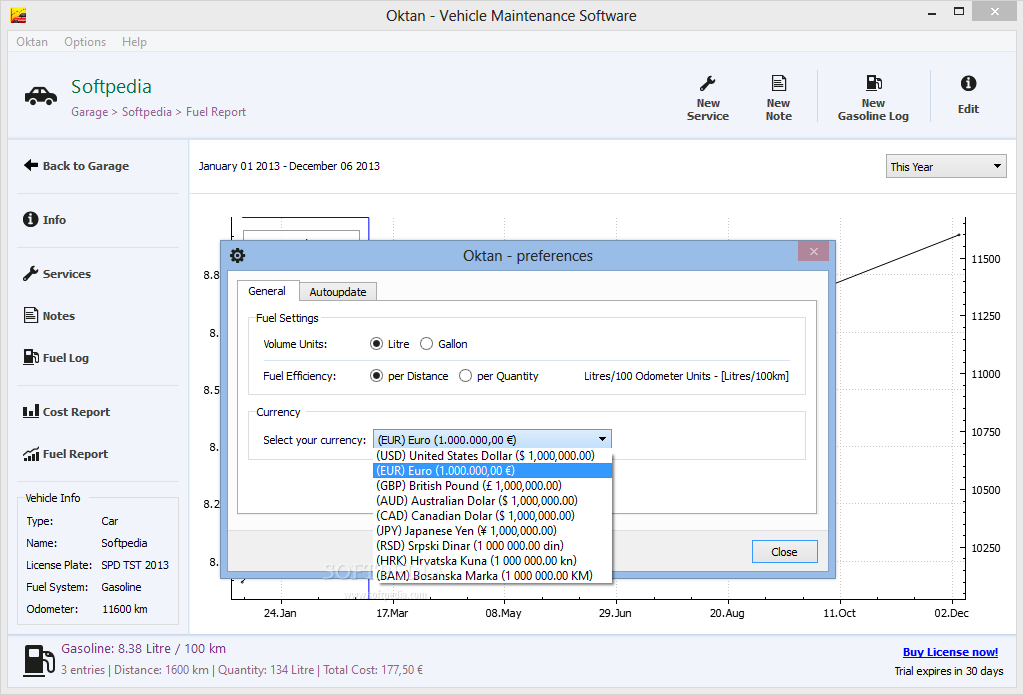Click the New Gasoline Log pump icon
1024x695 pixels.
[873, 83]
